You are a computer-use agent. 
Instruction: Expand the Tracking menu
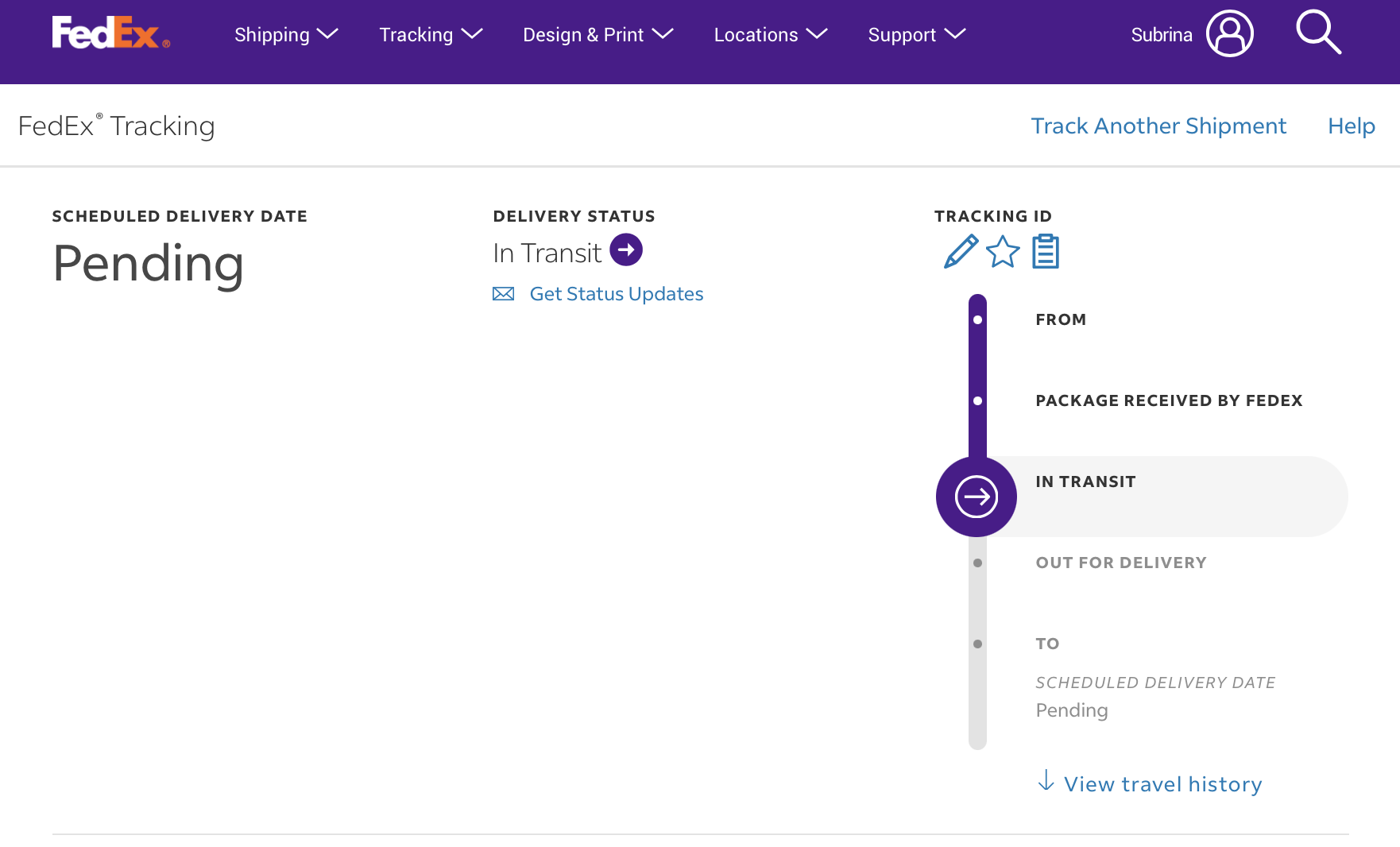click(431, 34)
